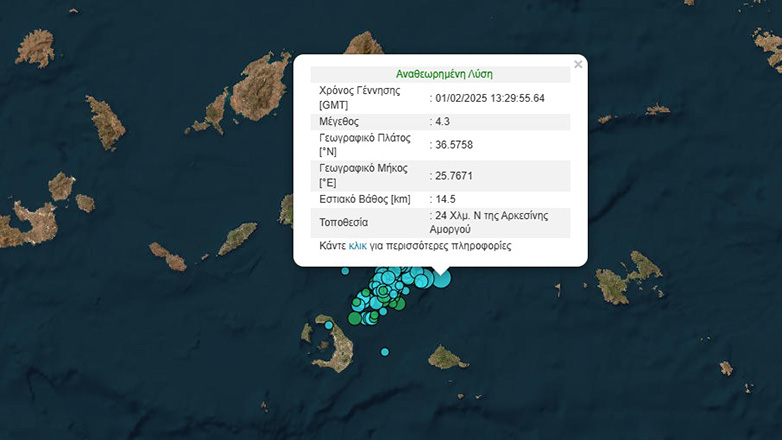This screenshot has width=782, height=440.
Task: Select the longitude value 25.7671
Action: coord(454,176)
